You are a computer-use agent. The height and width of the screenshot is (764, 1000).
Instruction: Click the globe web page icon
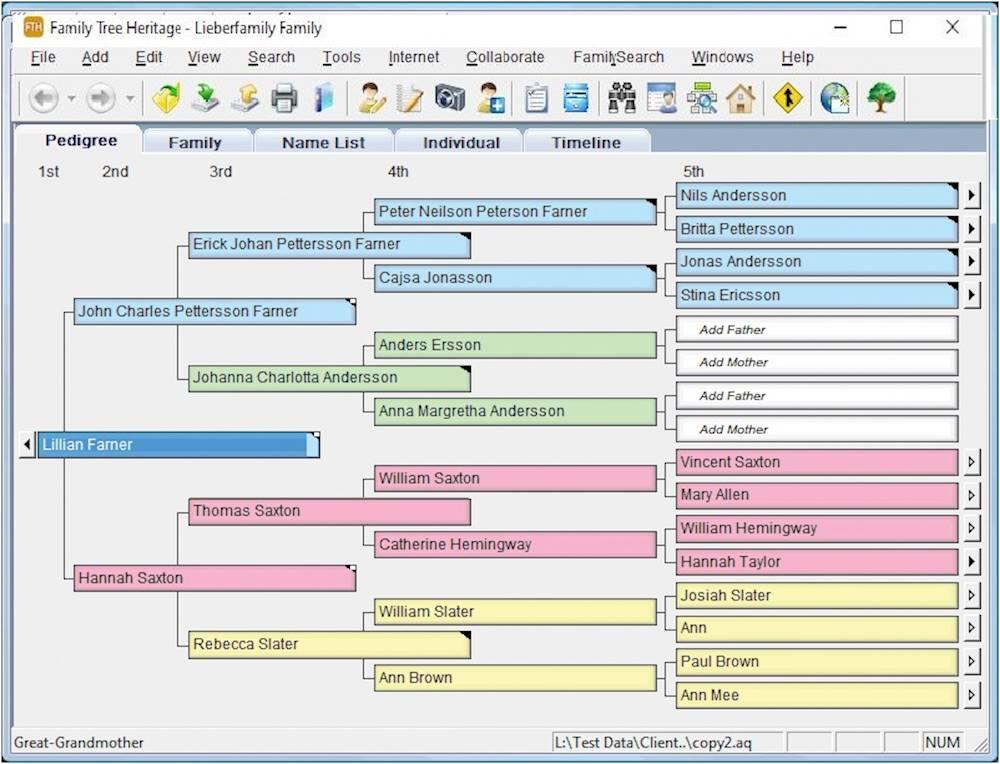tap(832, 98)
